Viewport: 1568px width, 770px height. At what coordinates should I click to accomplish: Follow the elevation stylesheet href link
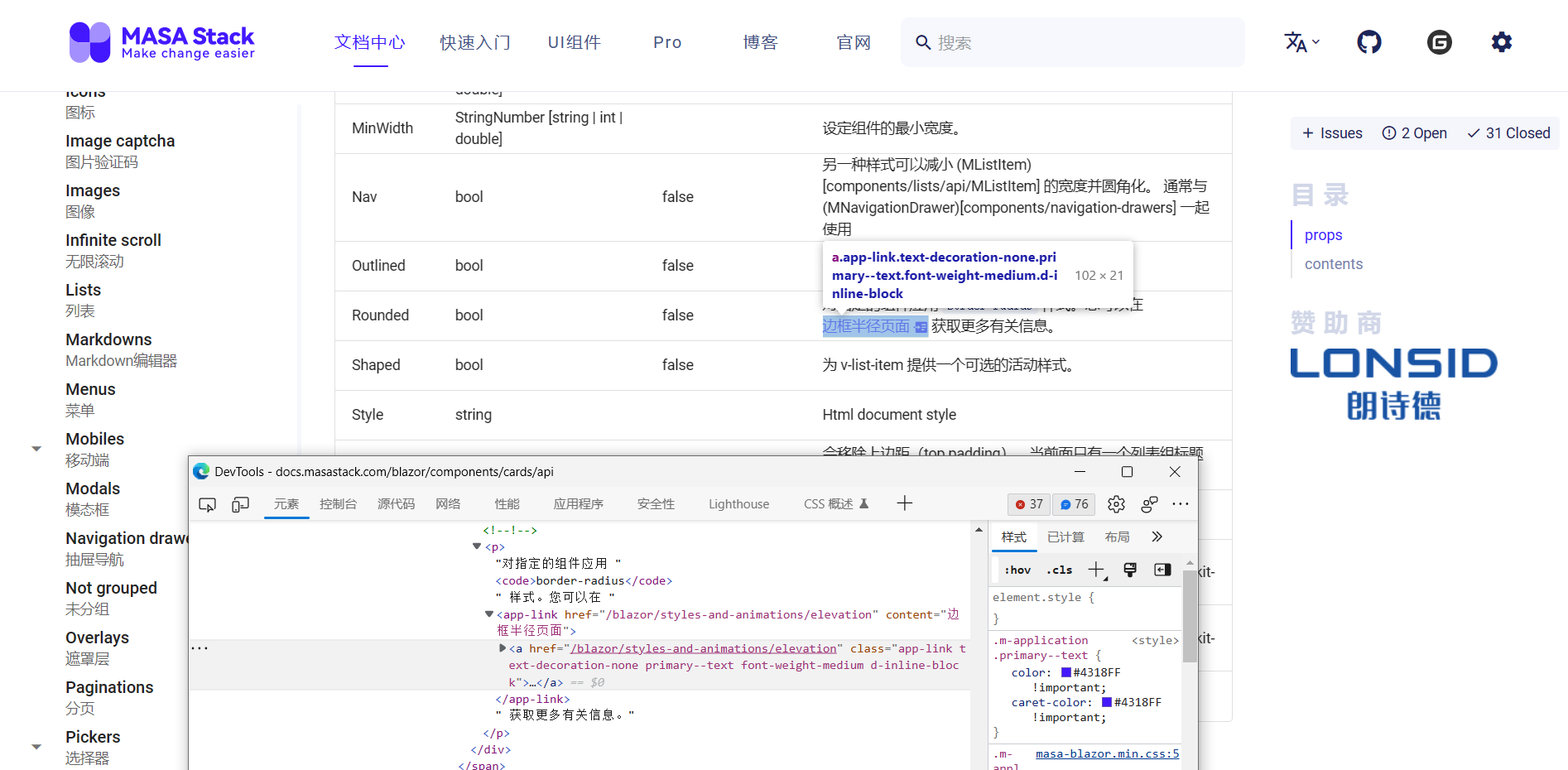tap(703, 648)
